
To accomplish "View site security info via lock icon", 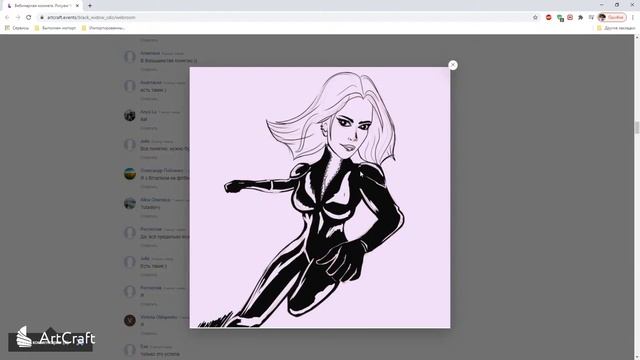I will (42, 17).
